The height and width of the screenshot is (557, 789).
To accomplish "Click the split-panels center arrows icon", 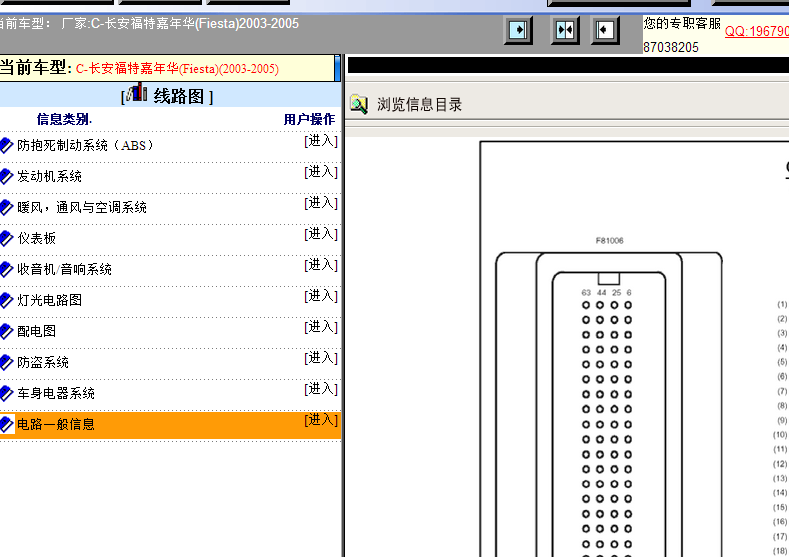I will tap(565, 30).
